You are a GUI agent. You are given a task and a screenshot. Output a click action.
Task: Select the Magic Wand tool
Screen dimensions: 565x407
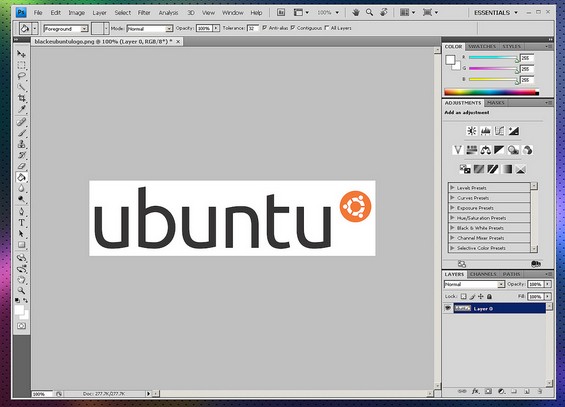(21, 87)
